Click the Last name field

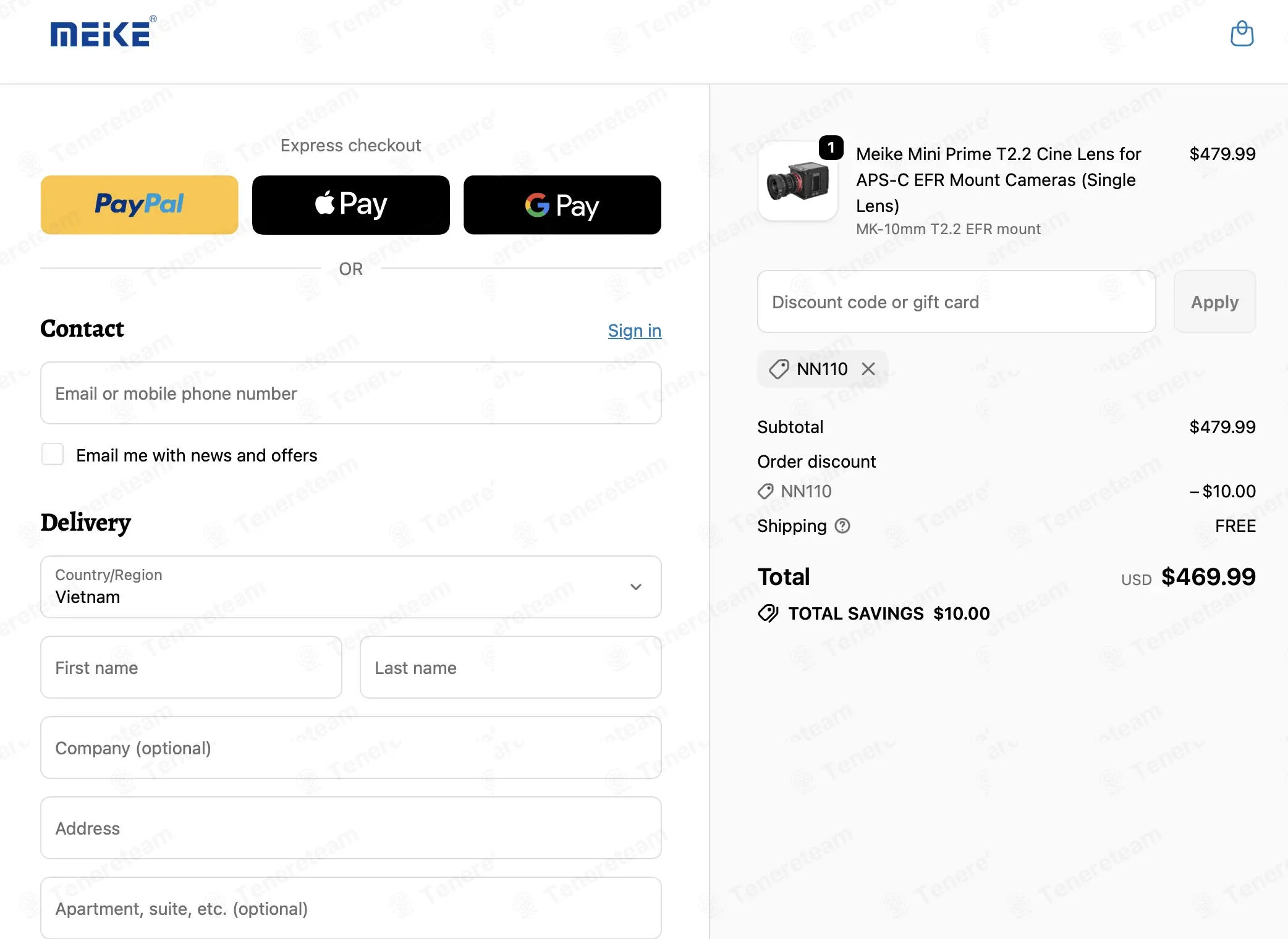(511, 667)
